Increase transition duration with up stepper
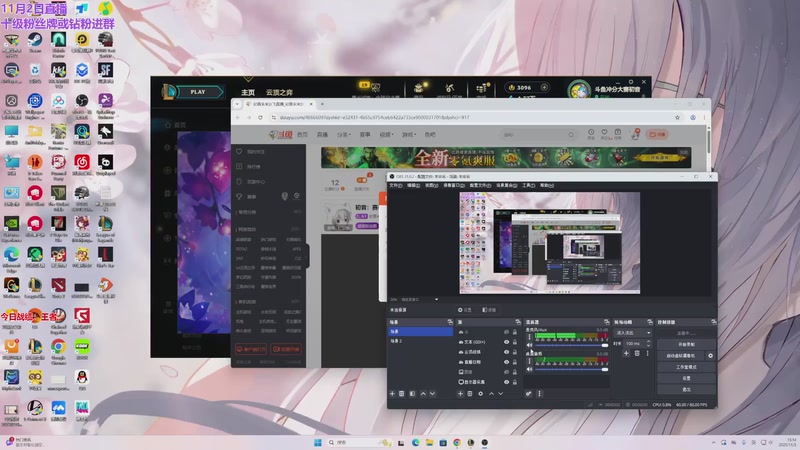The width and height of the screenshot is (800, 450). (648, 341)
